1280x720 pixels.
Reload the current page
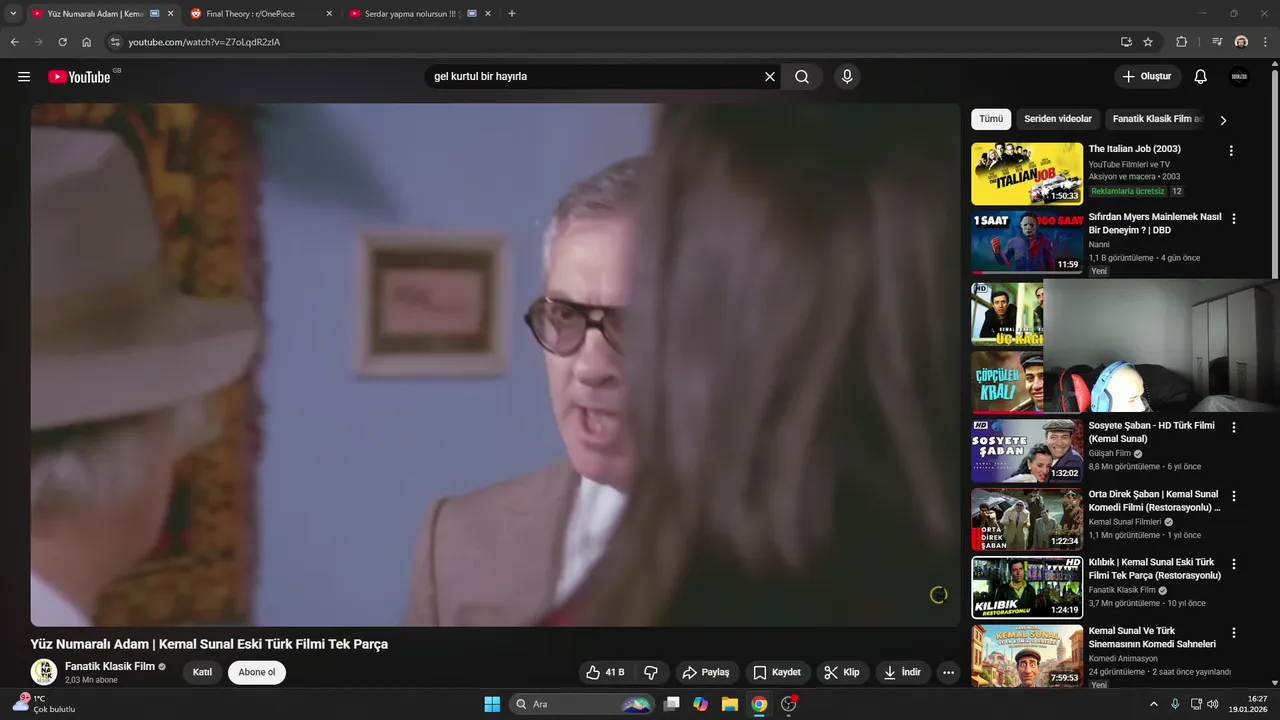pos(62,42)
